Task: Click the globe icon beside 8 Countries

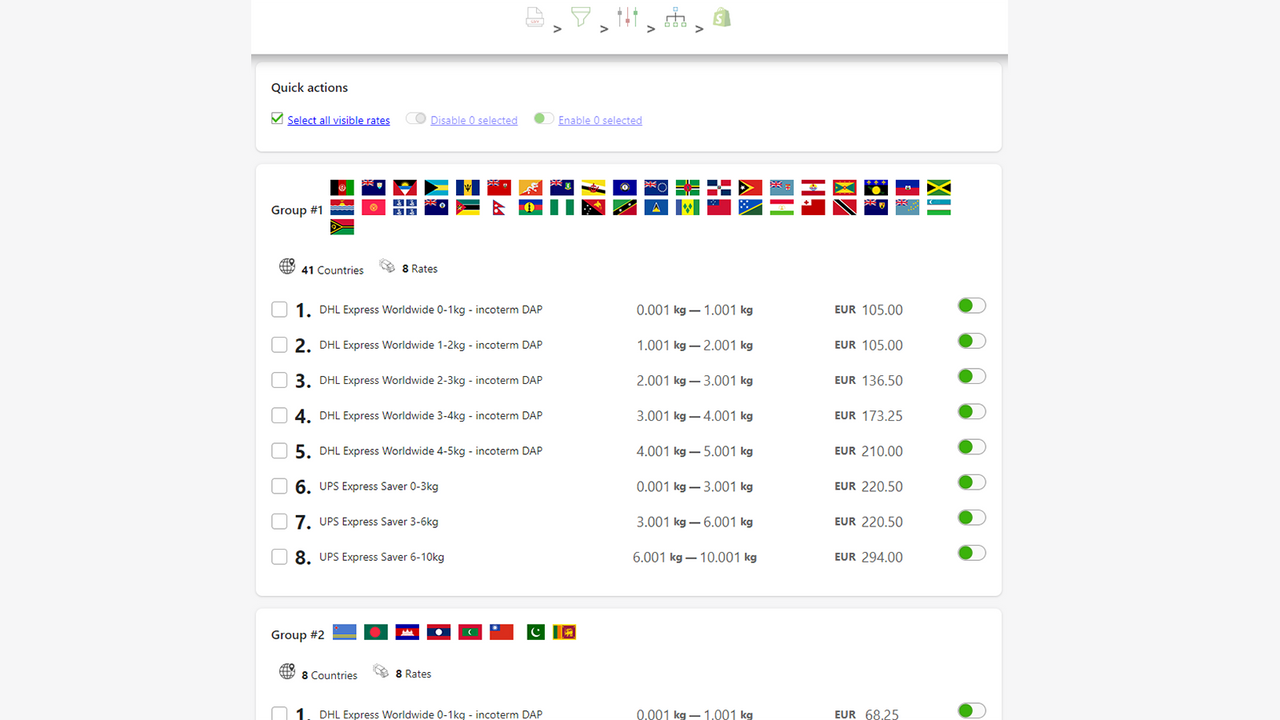Action: tap(285, 671)
